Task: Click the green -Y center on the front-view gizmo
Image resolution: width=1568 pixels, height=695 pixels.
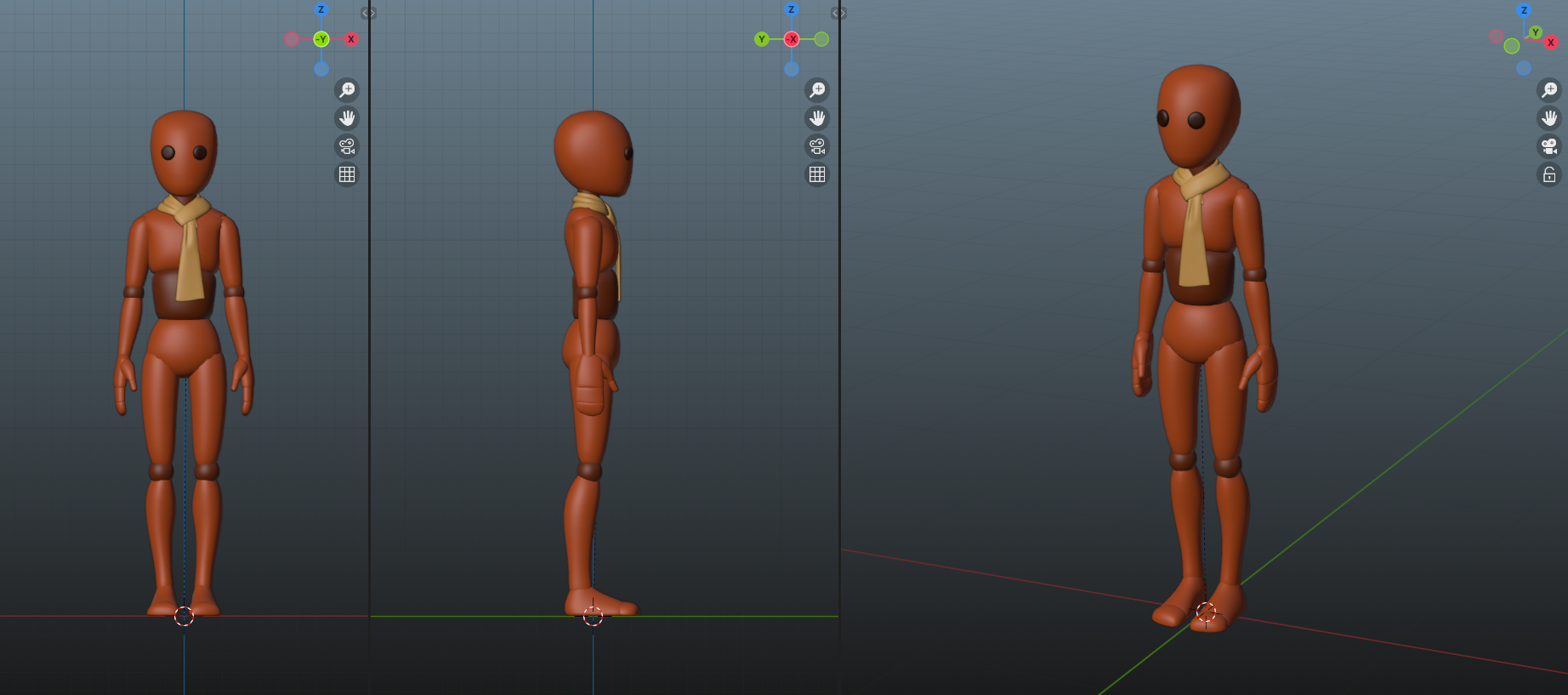Action: tap(321, 39)
